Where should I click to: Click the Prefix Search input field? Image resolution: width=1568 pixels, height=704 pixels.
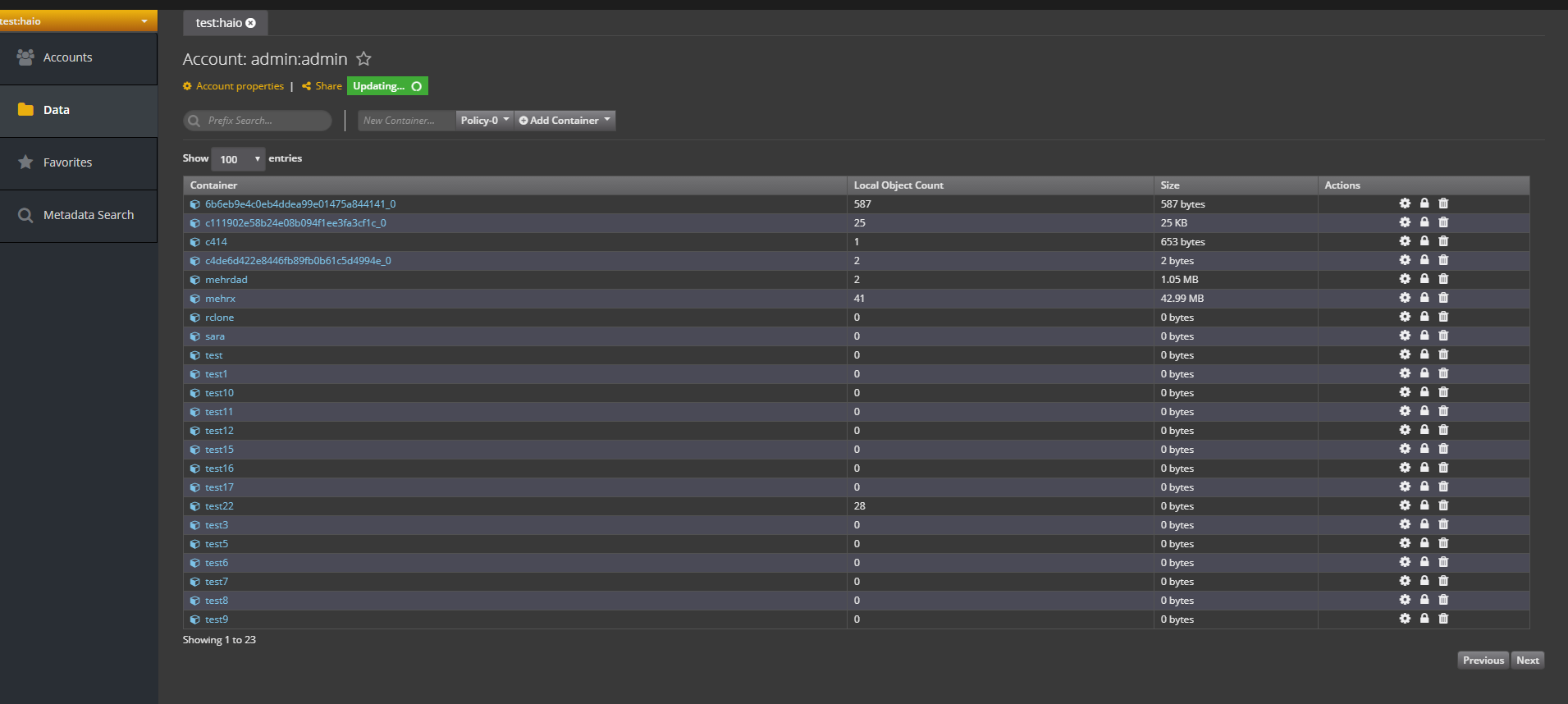263,121
